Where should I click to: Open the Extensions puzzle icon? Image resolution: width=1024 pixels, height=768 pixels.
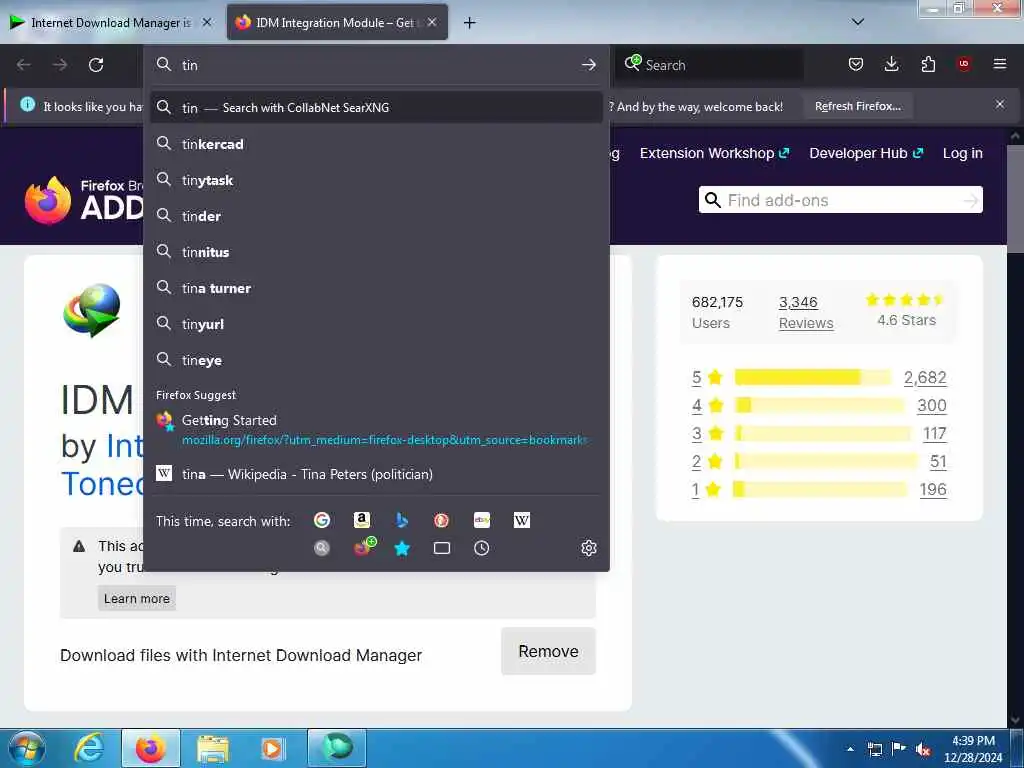click(928, 64)
